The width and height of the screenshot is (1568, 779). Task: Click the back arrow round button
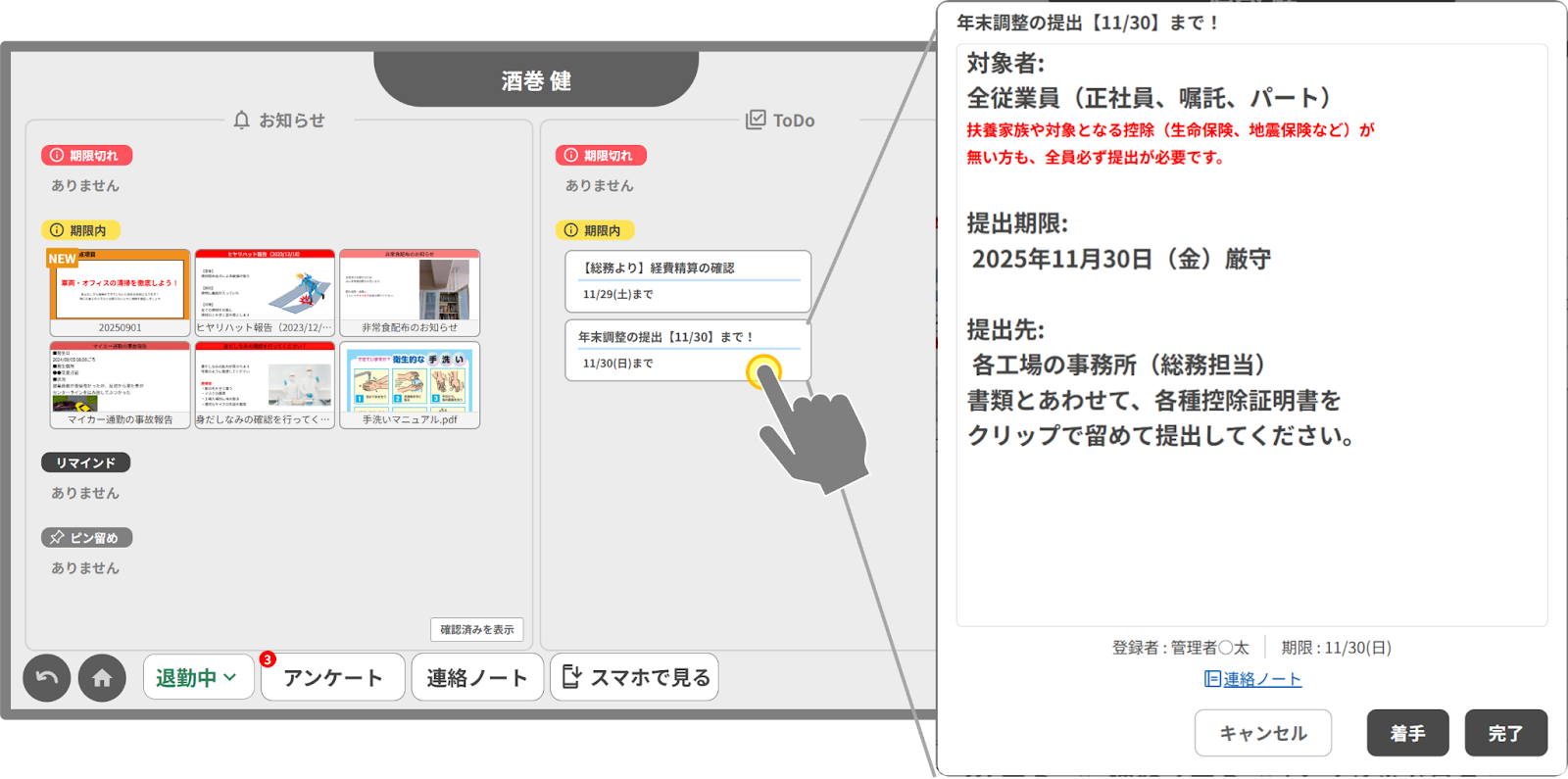tap(47, 678)
